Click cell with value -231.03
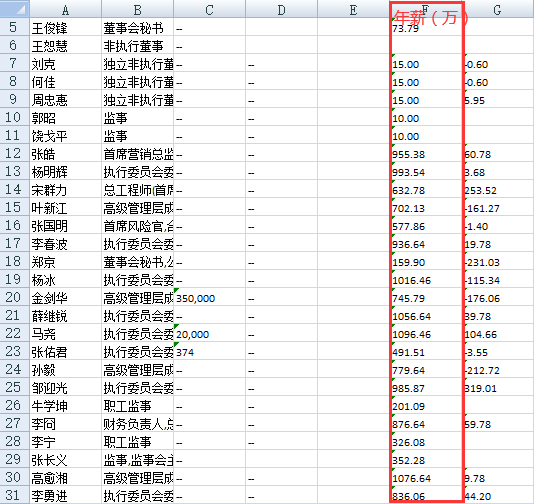 [x=498, y=261]
